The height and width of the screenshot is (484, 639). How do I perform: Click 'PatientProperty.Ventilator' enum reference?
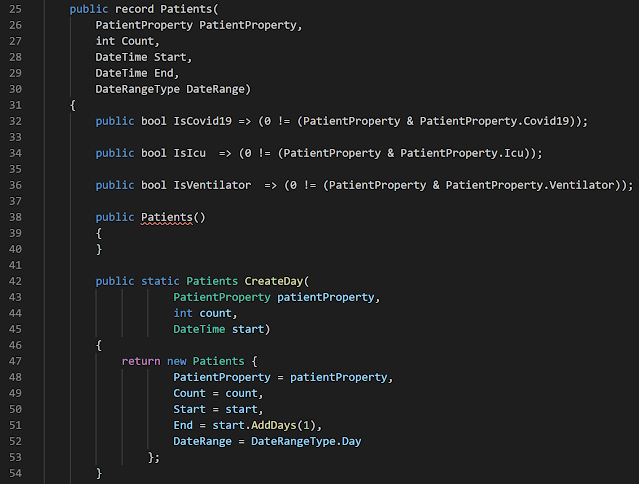530,185
